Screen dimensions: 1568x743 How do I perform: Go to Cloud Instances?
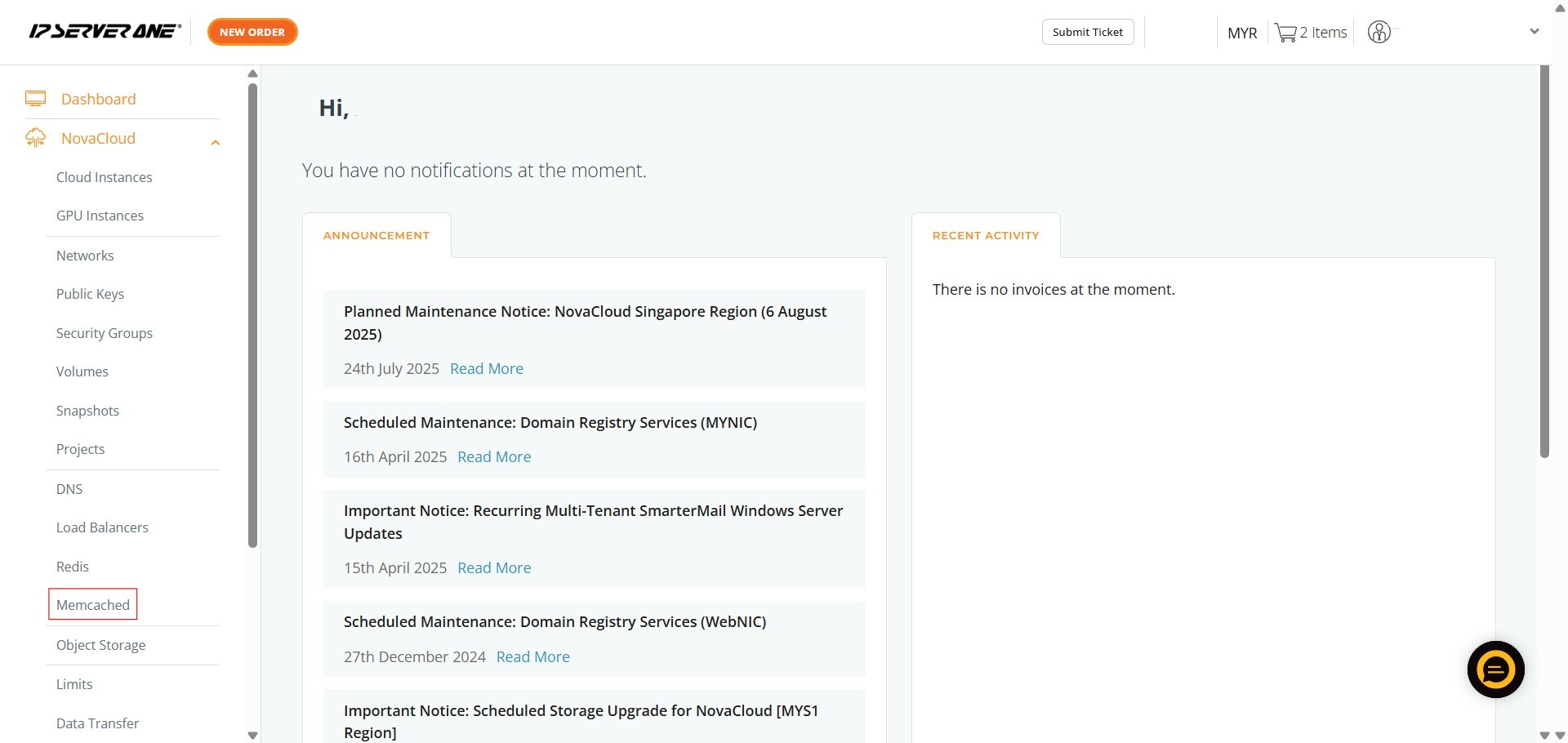click(104, 177)
